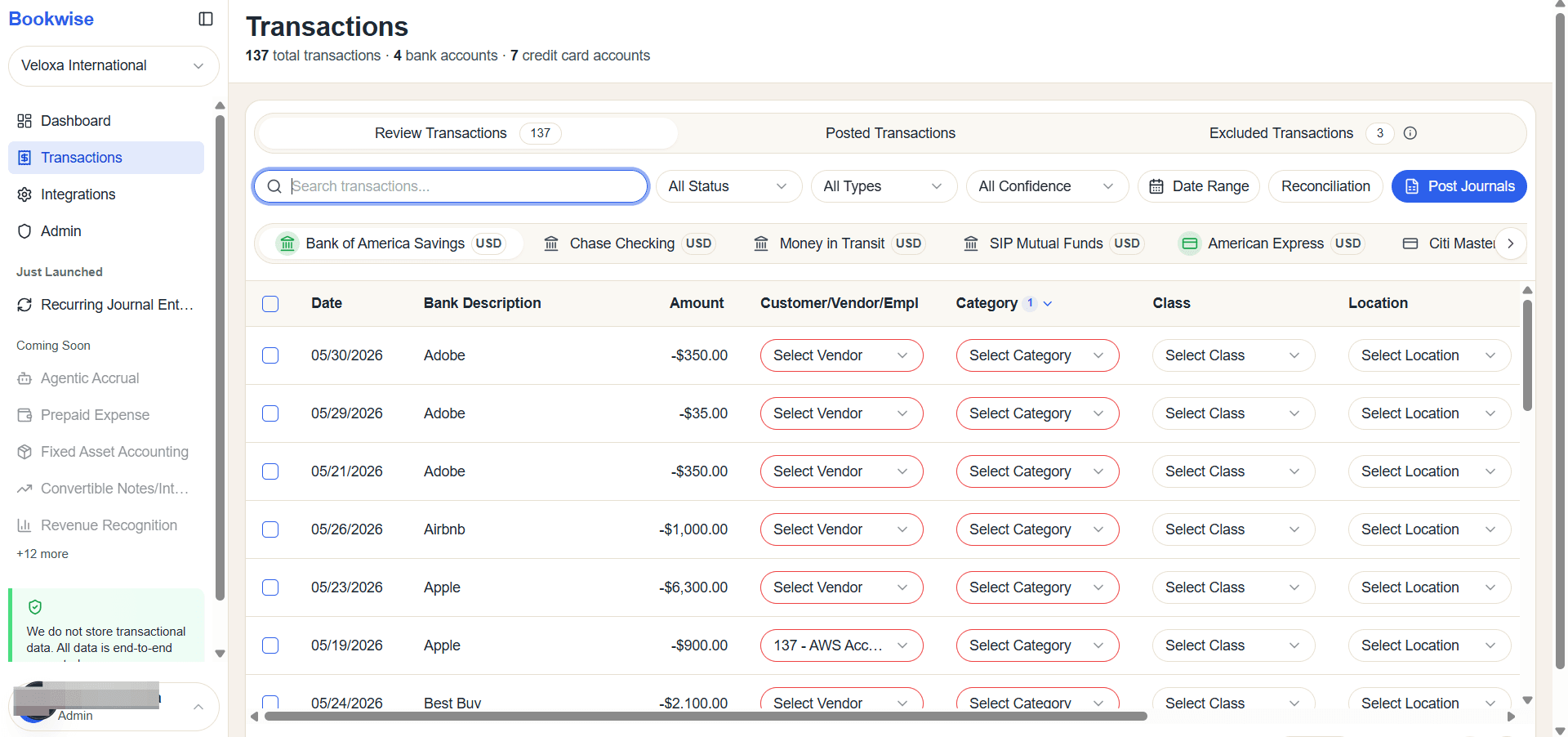The image size is (1568, 737).
Task: Switch to Review Transactions tab
Action: pyautogui.click(x=467, y=133)
